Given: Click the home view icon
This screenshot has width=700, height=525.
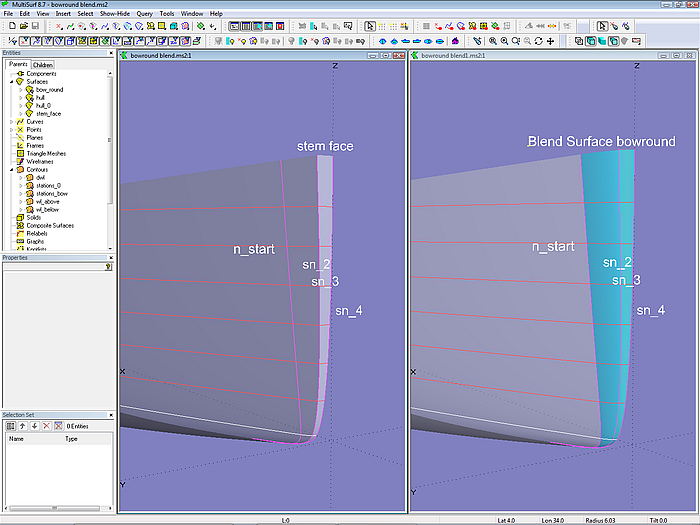Looking at the screenshot, I should [x=456, y=41].
